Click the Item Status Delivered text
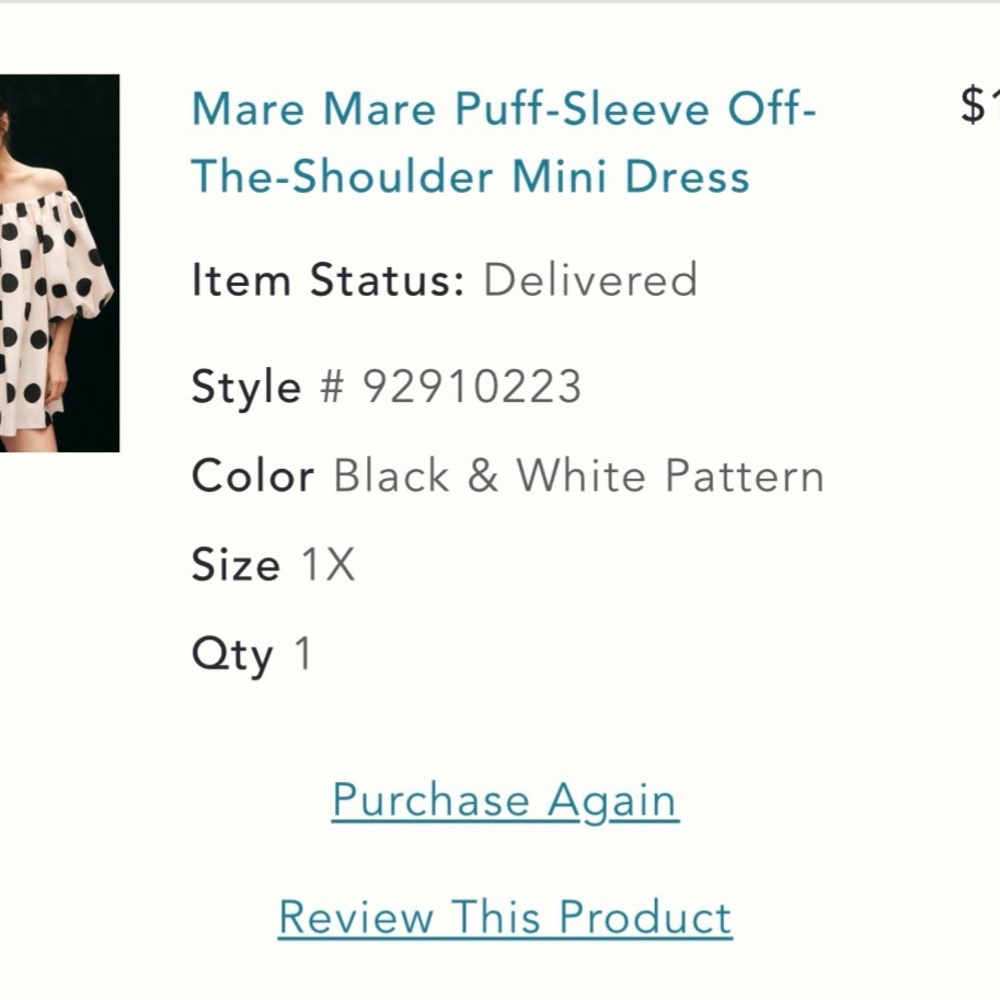 [588, 281]
